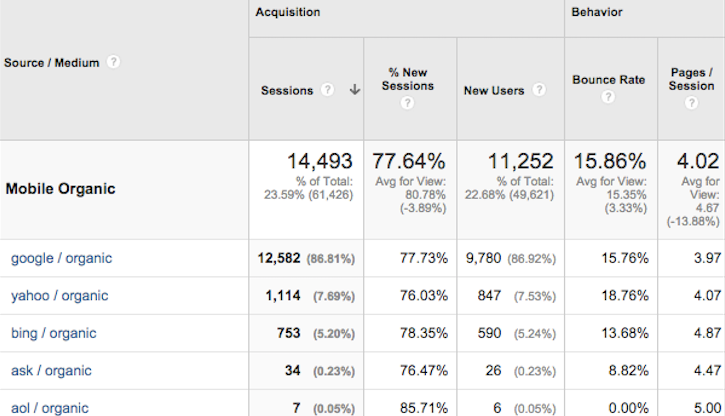The image size is (725, 416).
Task: Click ask bounce rate 8.82%
Action: coord(628,370)
